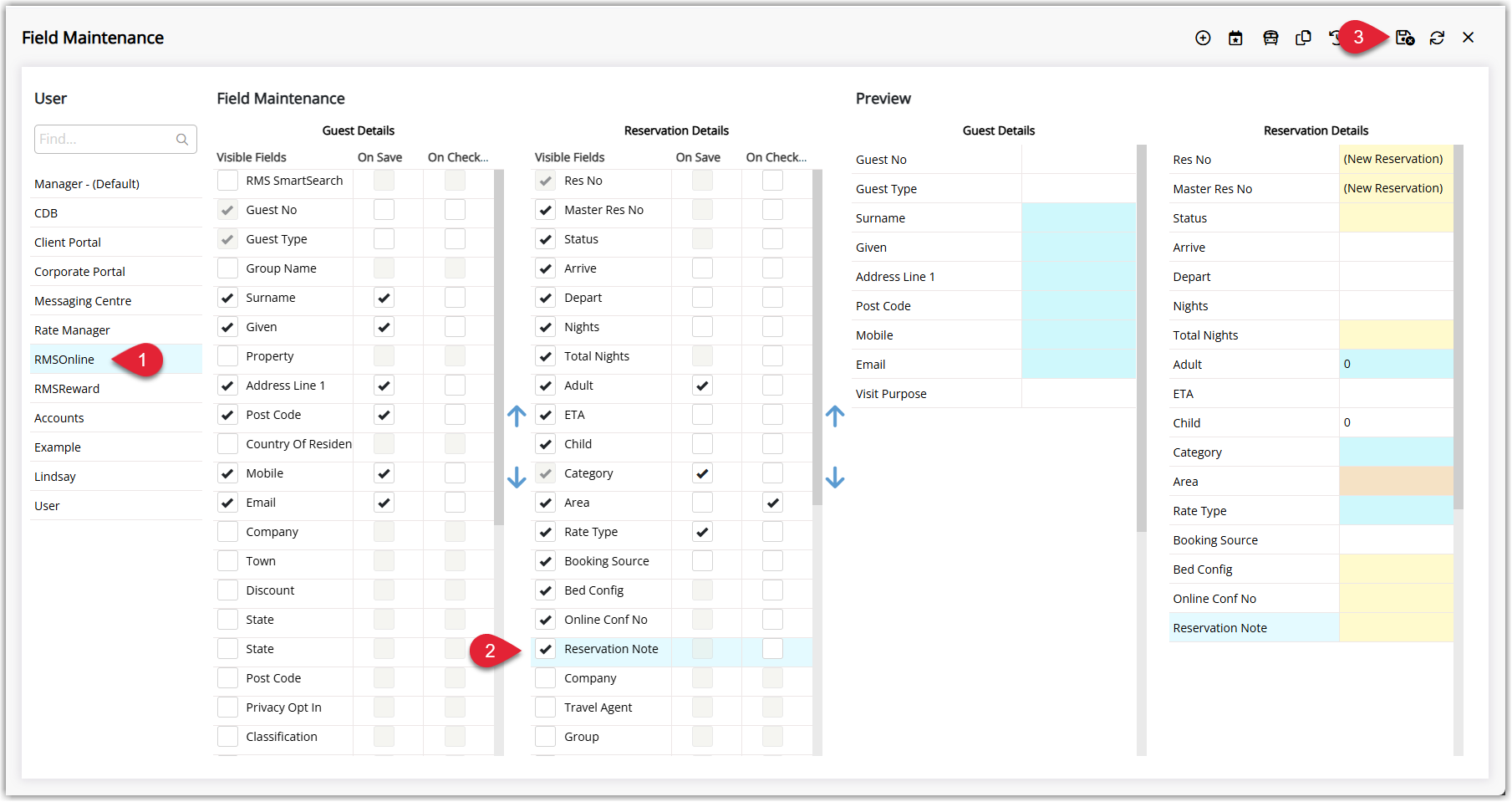Enable Discount visible field checkbox
1512x802 pixels.
pos(227,590)
